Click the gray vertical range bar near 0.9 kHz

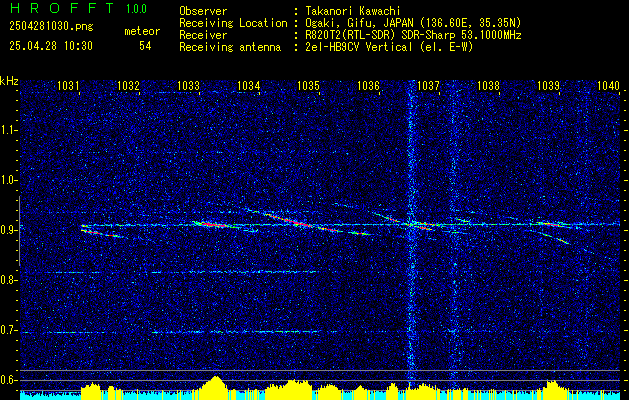coord(19,231)
